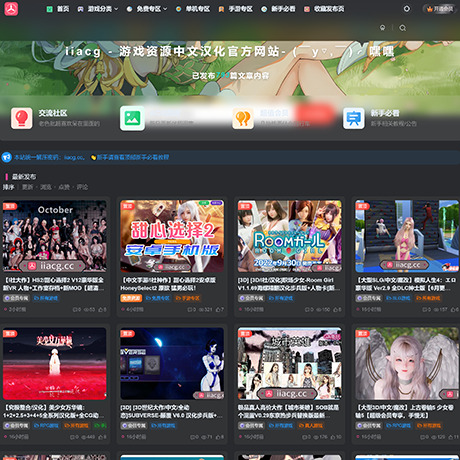Open the 新手请查看 tutorial notice link
Screen dimensions: 460x460
click(133, 157)
